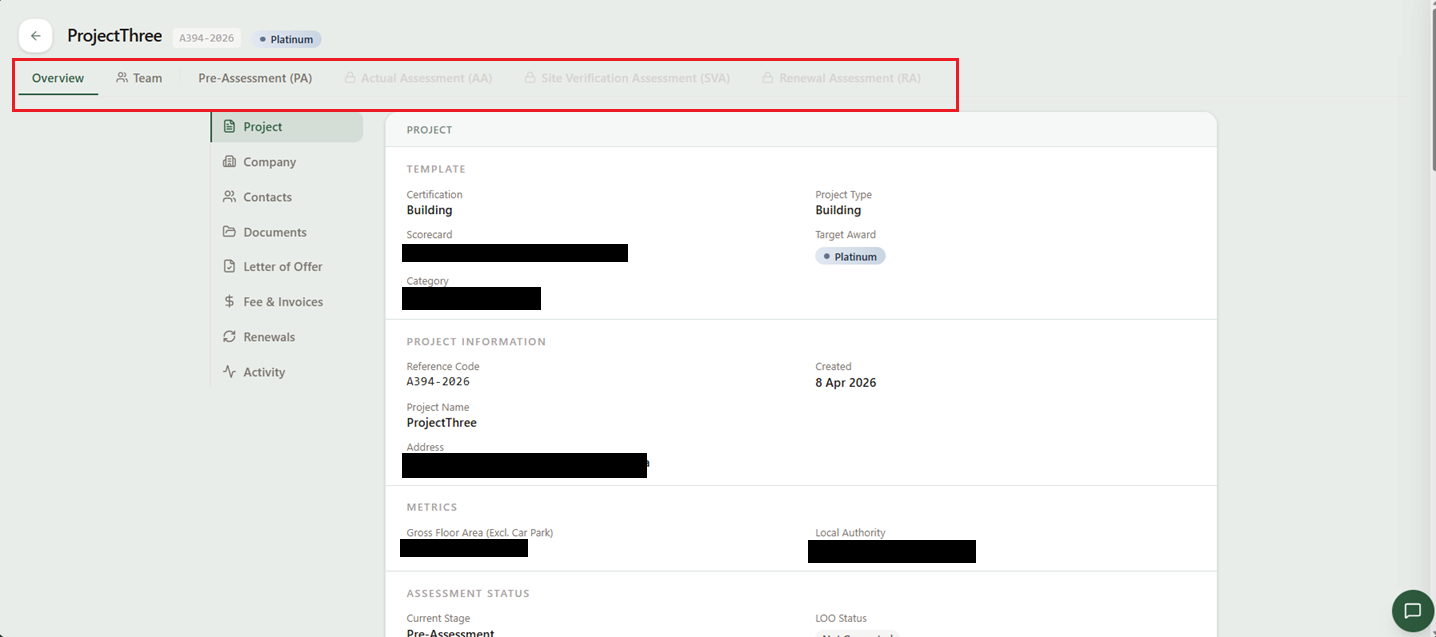
Task: Click the Letter of Offer file icon
Action: pyautogui.click(x=229, y=267)
